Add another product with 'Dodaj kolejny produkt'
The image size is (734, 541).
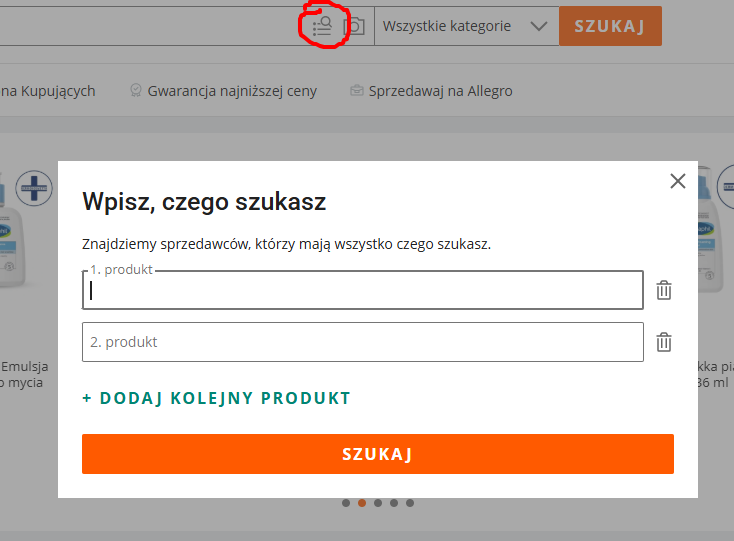pyautogui.click(x=217, y=398)
